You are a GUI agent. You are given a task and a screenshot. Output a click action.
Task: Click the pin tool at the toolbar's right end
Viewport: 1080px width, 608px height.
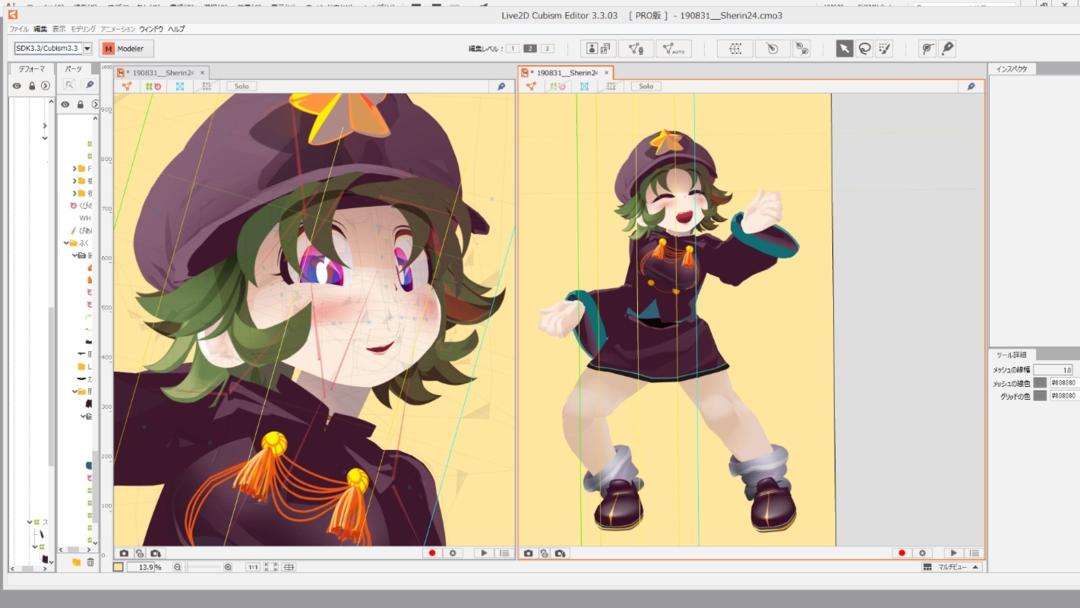[x=948, y=48]
